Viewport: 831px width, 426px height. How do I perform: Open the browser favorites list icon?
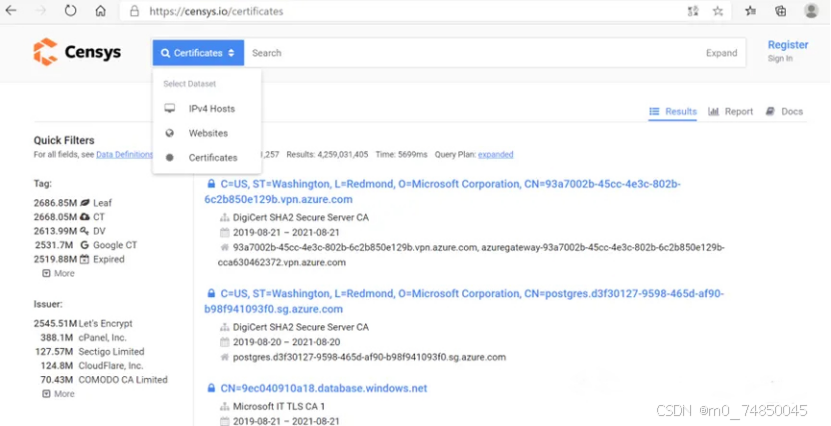(x=750, y=11)
